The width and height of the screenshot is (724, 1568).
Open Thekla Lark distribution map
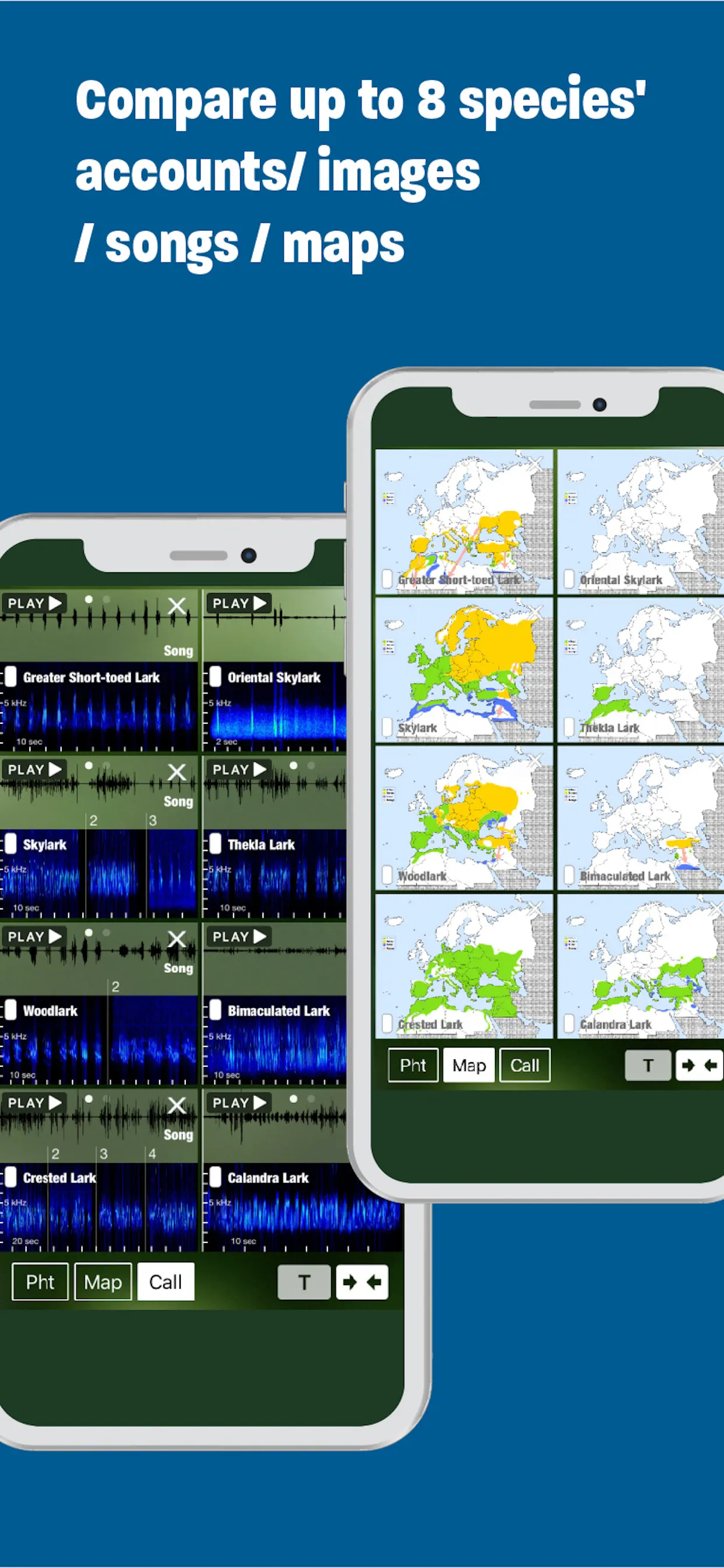click(x=641, y=670)
